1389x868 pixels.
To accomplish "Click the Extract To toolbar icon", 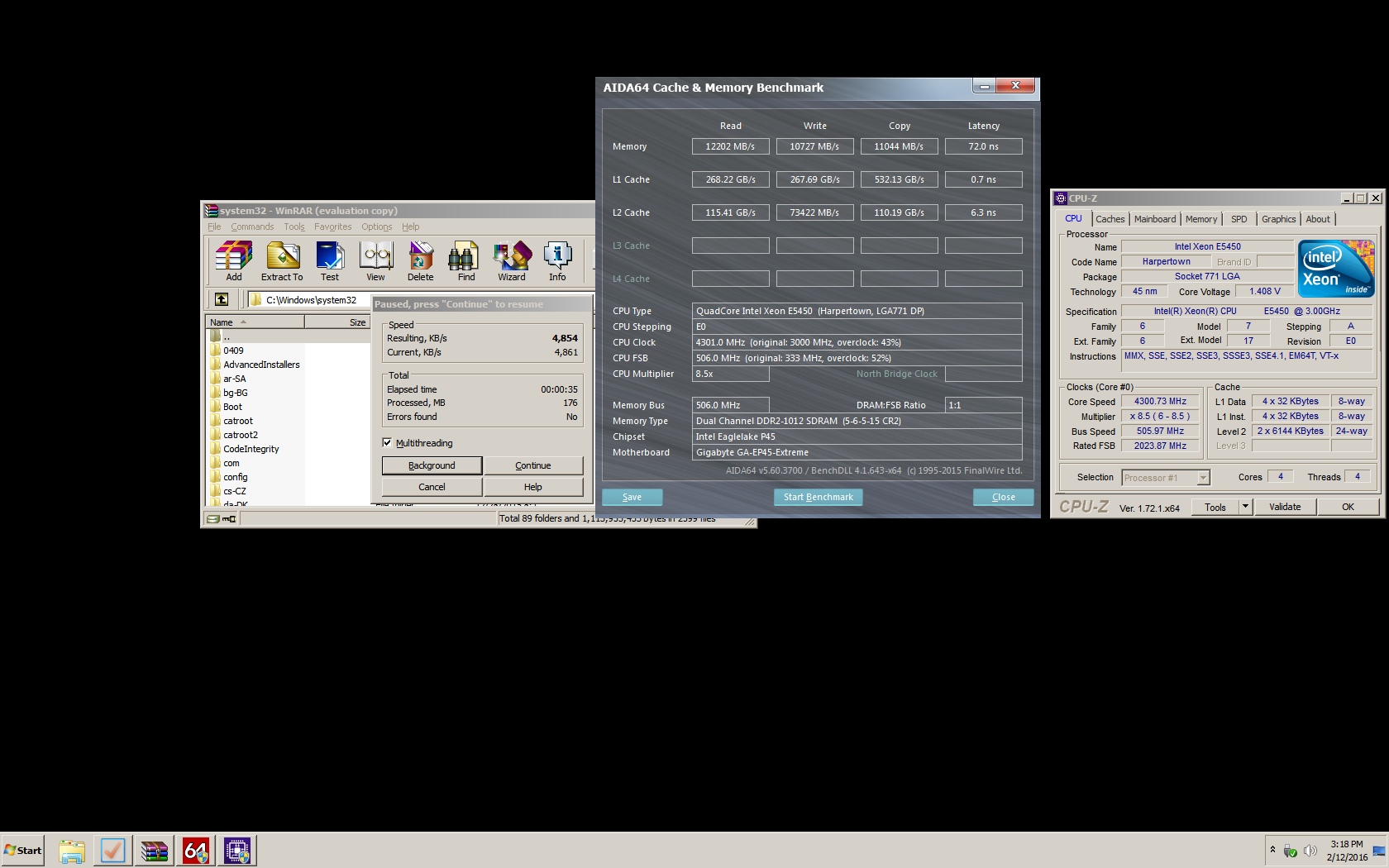I will (x=282, y=260).
